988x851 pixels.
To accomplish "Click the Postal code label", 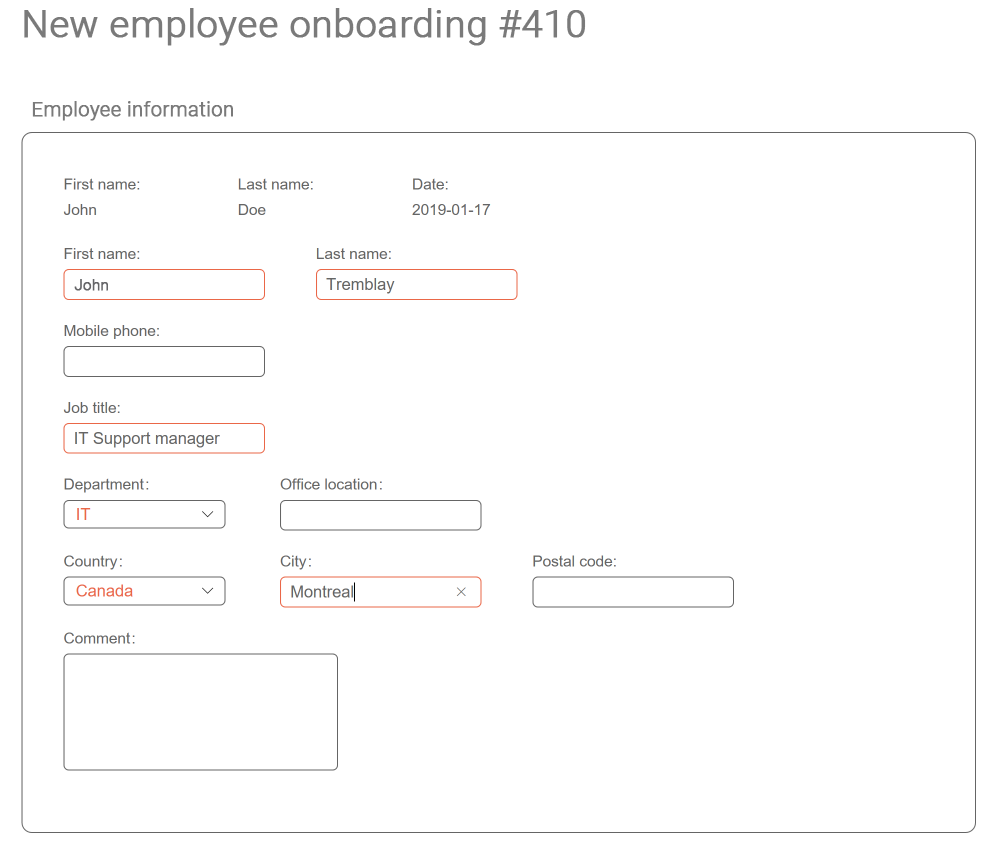I will tap(574, 561).
